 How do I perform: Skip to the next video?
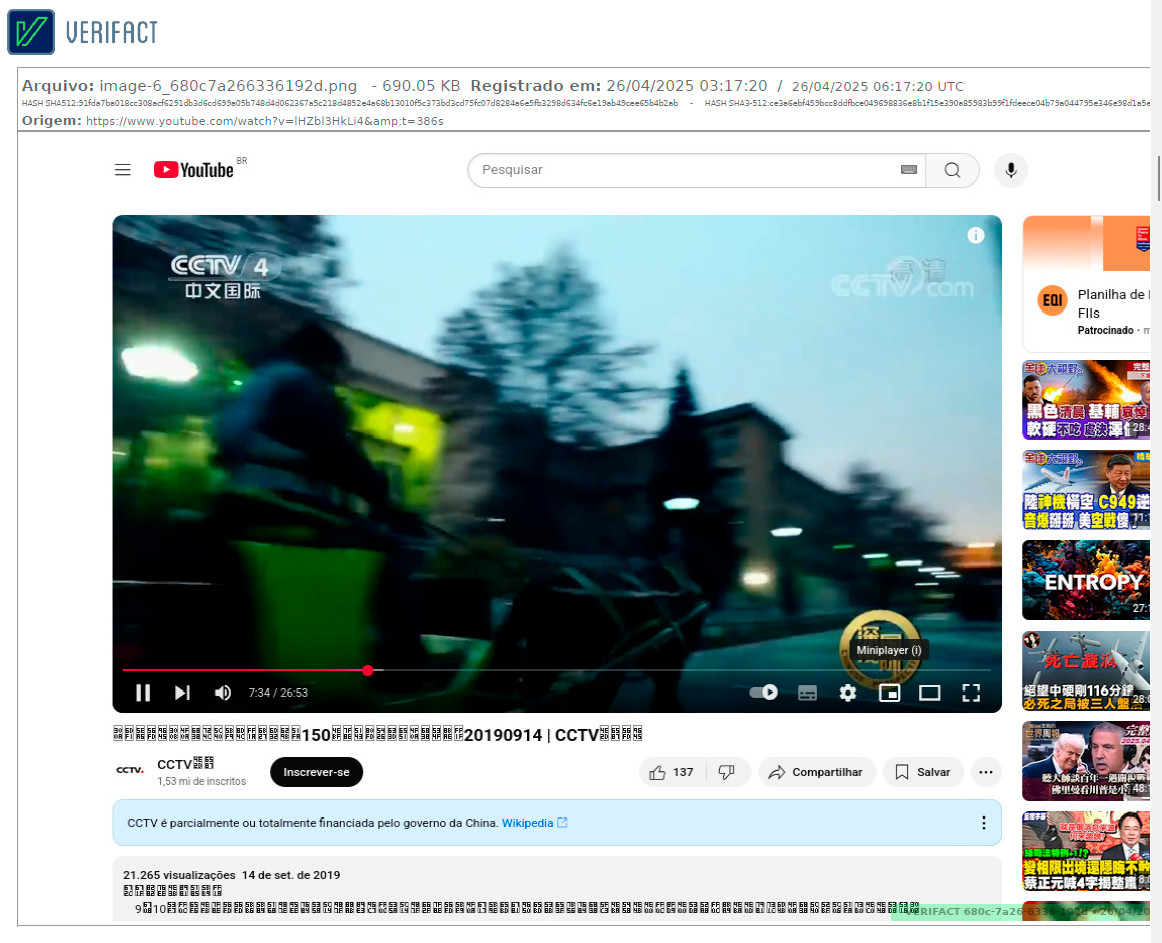coord(182,692)
